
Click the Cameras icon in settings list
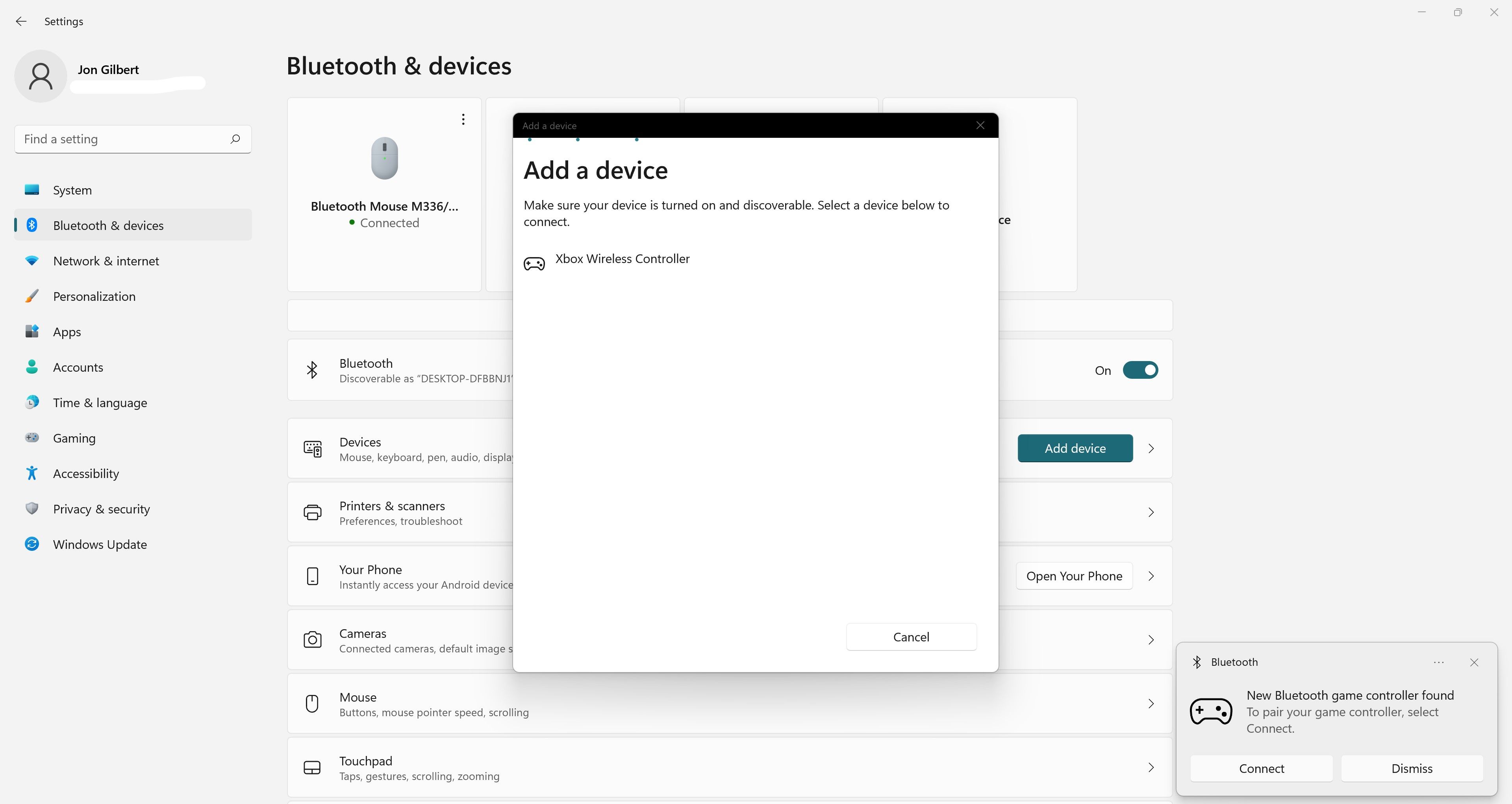[x=312, y=640]
